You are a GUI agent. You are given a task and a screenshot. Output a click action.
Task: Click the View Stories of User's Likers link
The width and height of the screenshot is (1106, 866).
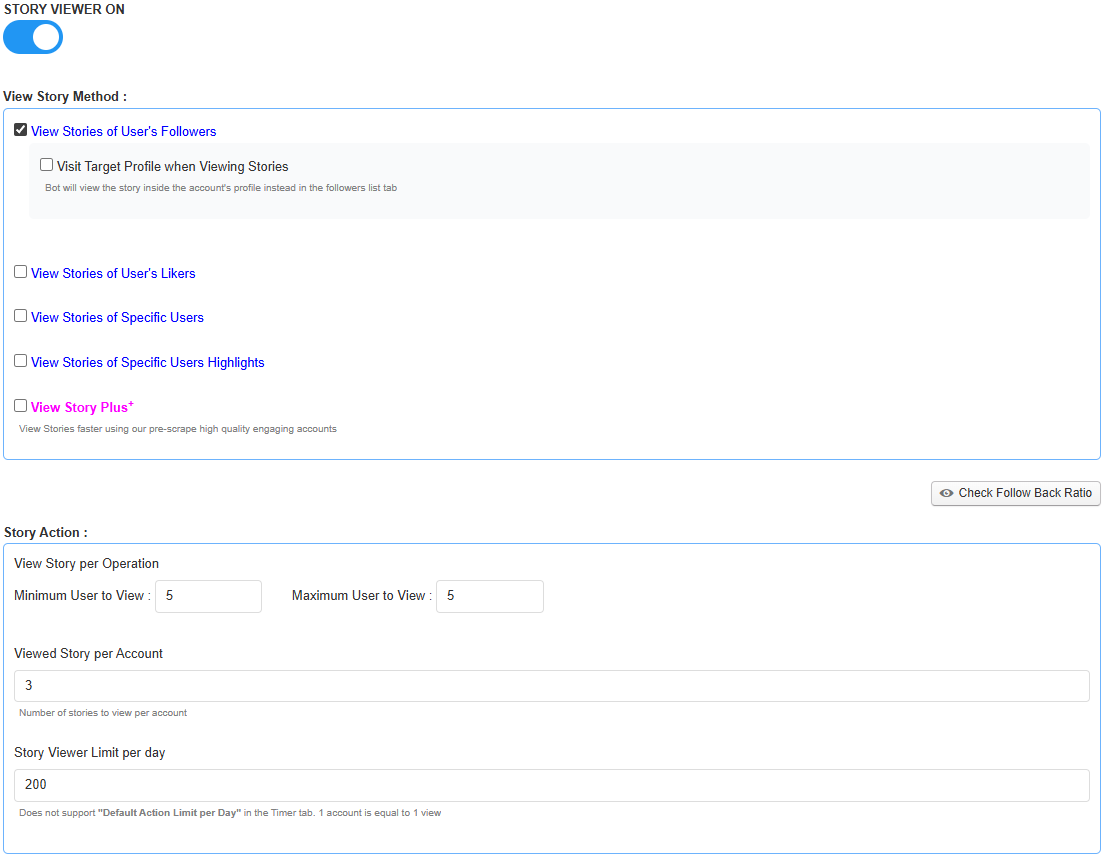[113, 274]
